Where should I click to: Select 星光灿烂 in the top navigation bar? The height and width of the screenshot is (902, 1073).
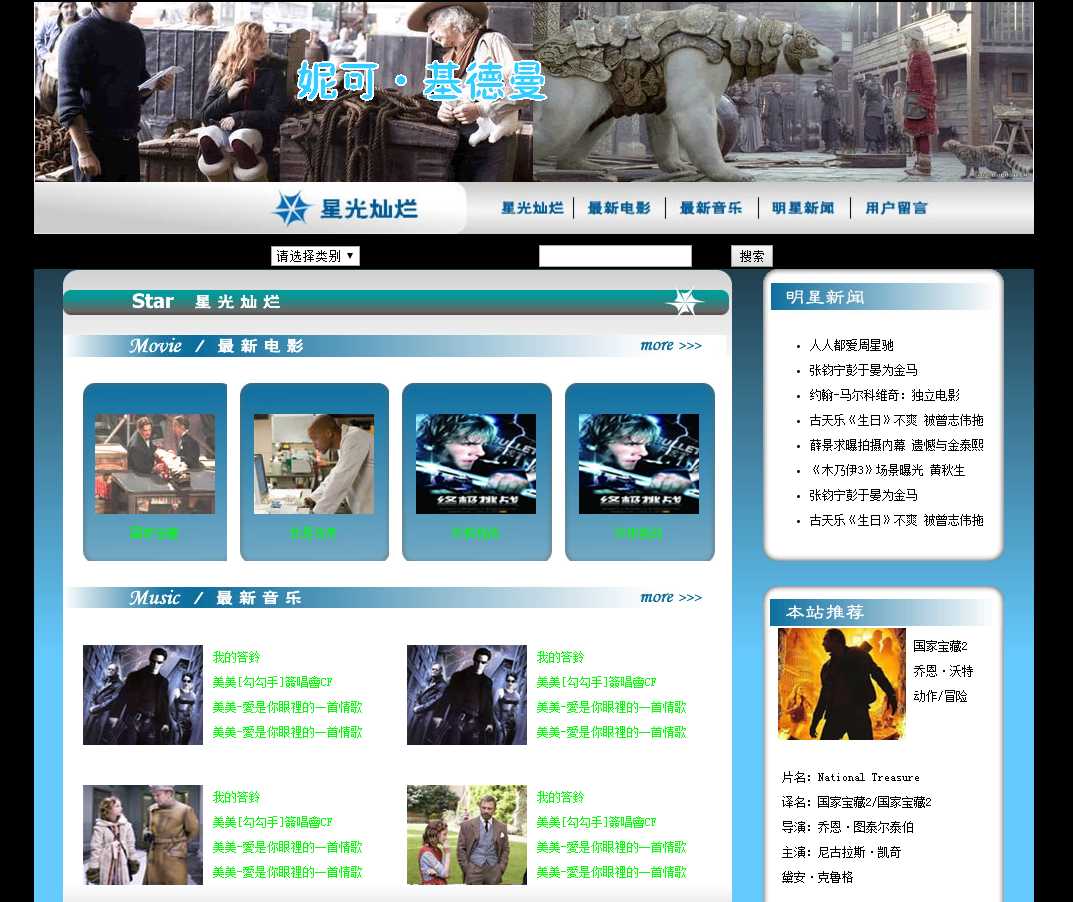(532, 208)
